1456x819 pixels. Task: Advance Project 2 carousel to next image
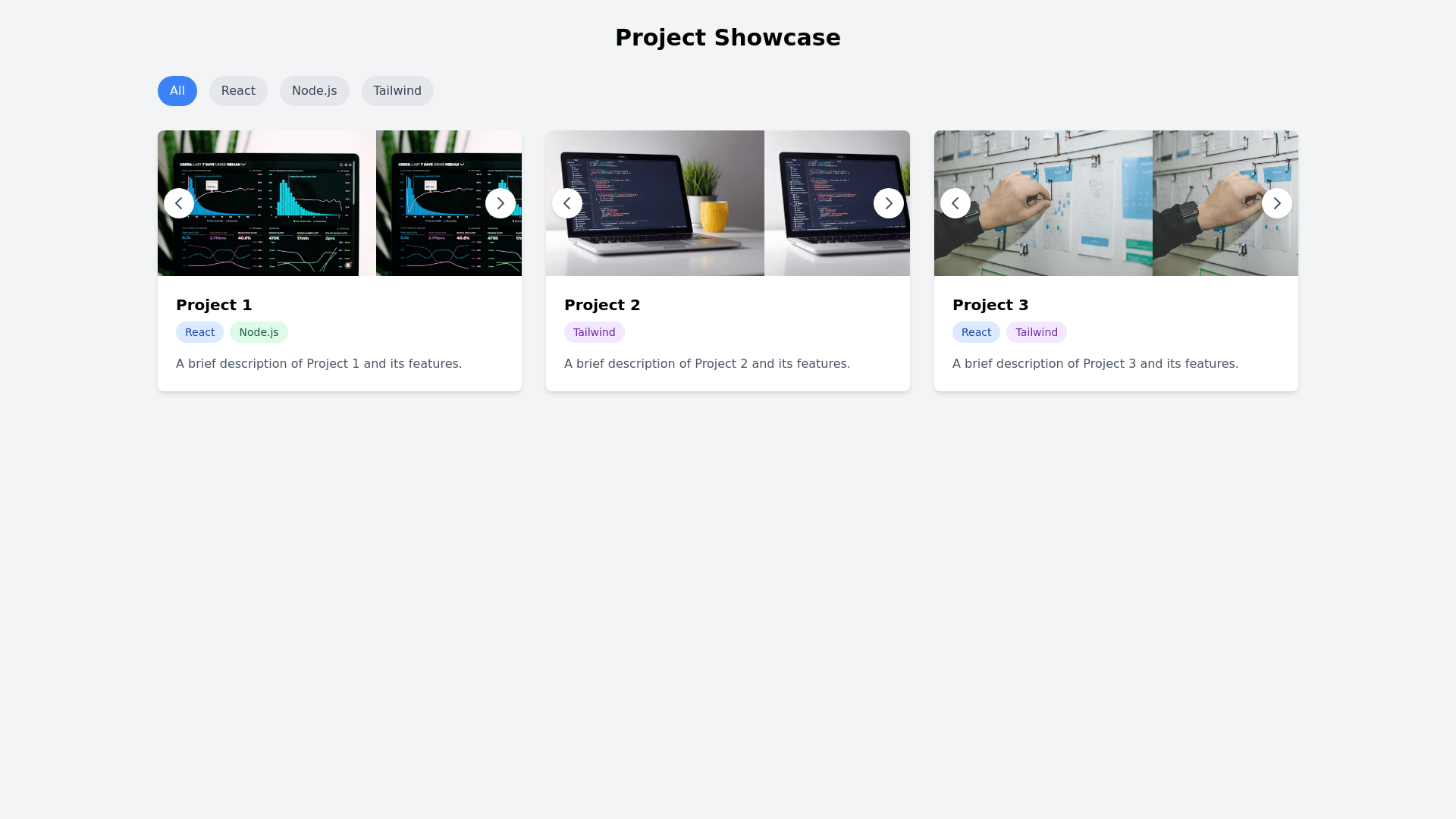tap(889, 203)
